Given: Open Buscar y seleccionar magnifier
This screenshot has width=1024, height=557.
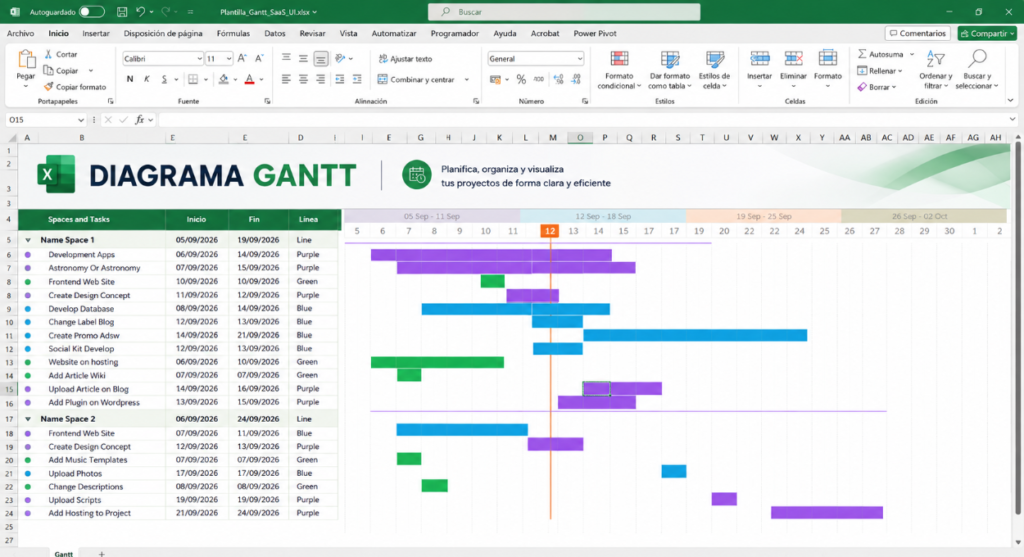Looking at the screenshot, I should click(x=977, y=70).
